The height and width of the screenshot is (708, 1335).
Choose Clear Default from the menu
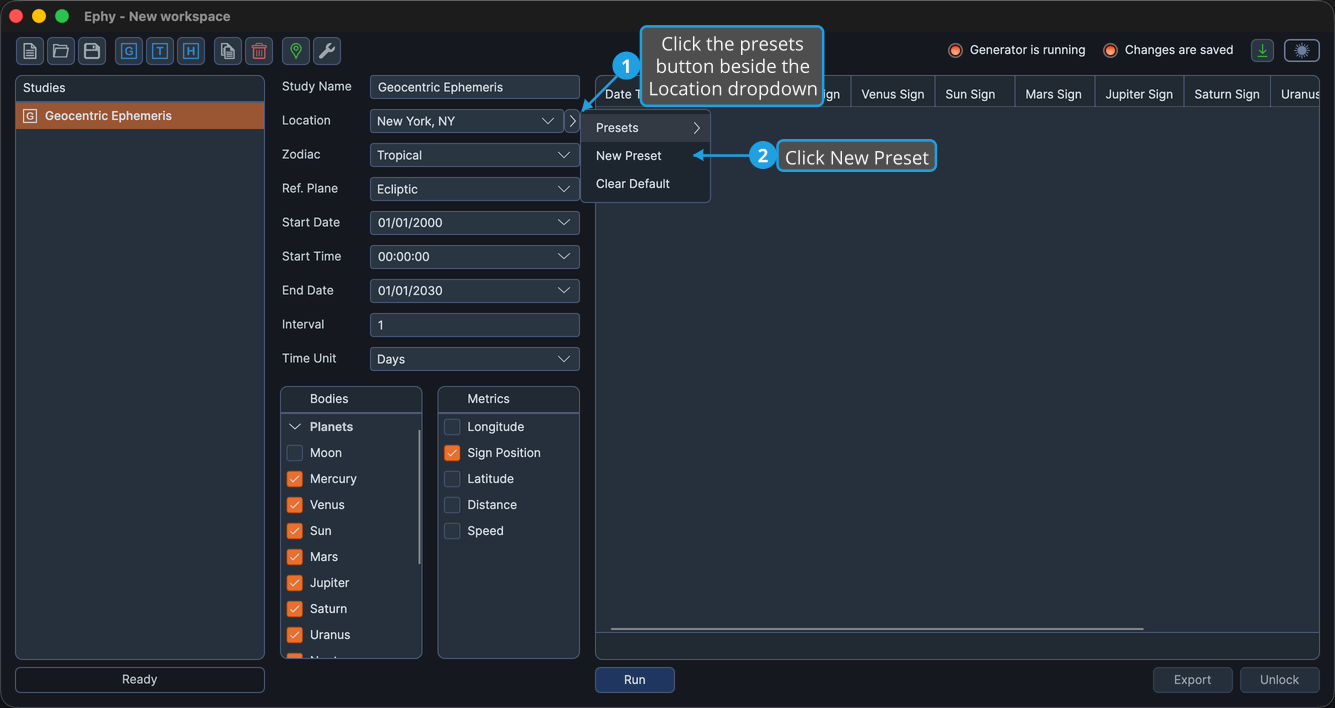coord(646,184)
